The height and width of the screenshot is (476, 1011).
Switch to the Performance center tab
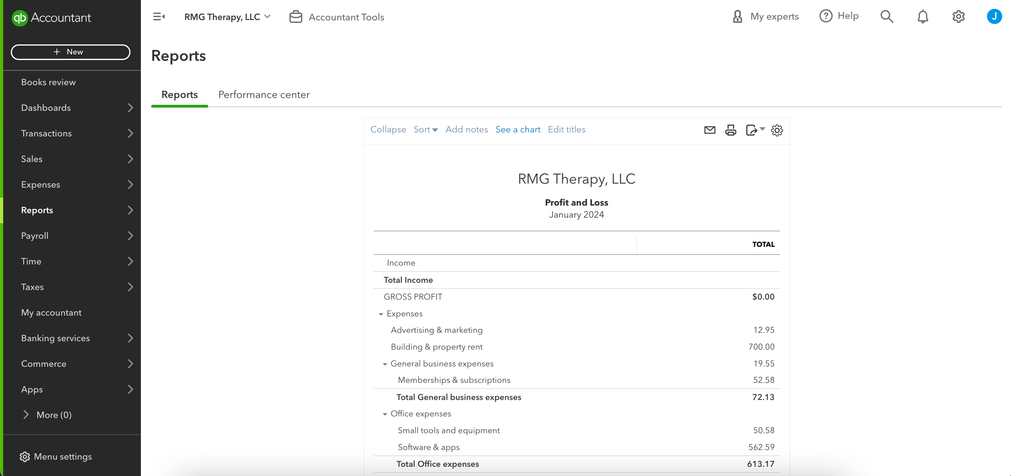(x=264, y=95)
